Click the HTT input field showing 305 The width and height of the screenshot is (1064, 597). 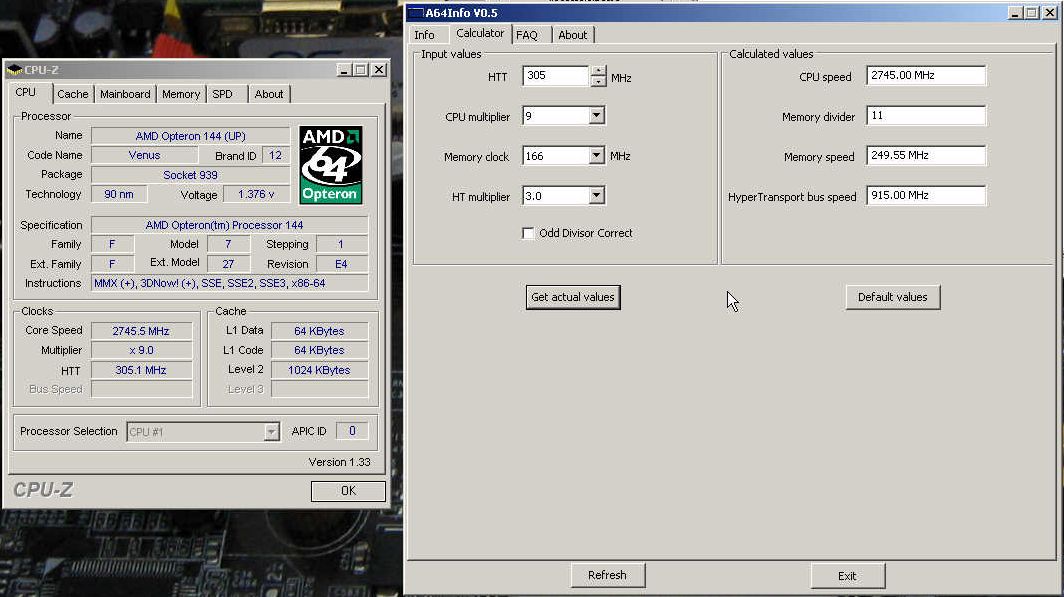[x=555, y=75]
